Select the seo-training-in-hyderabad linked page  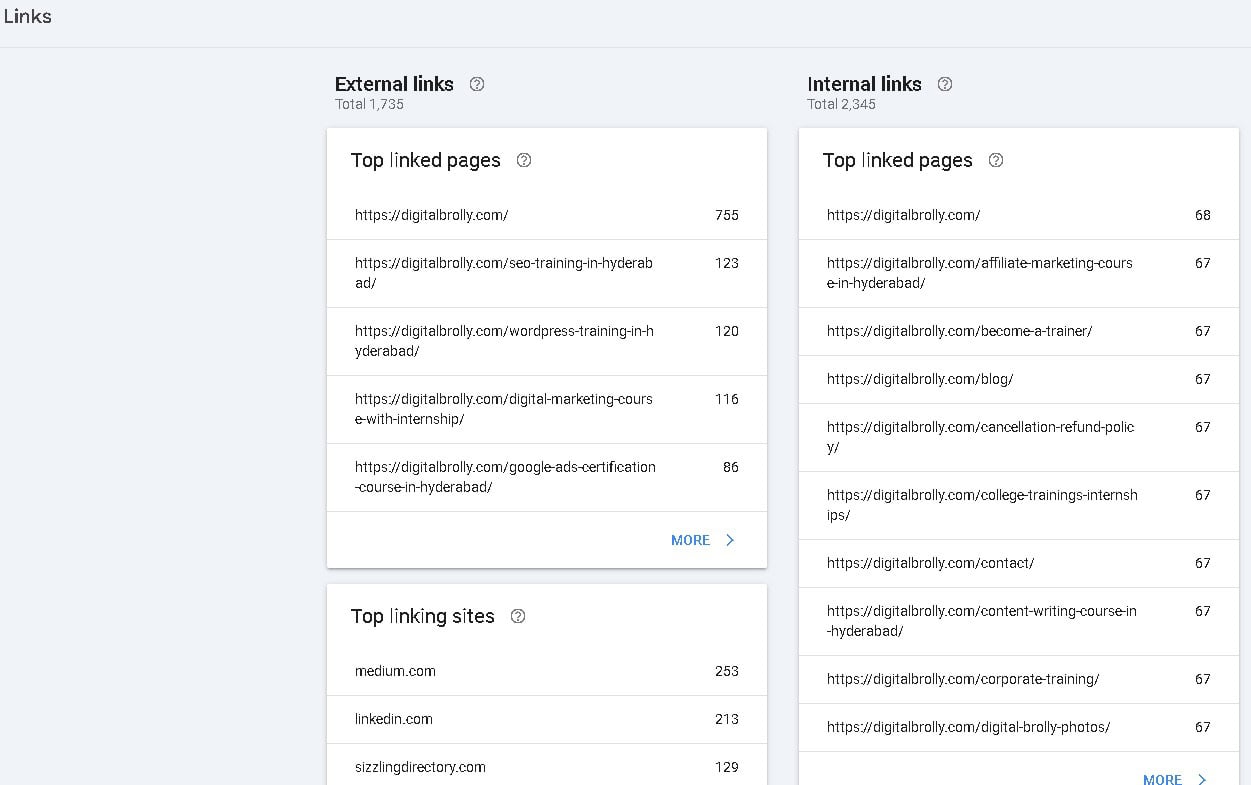tap(503, 272)
